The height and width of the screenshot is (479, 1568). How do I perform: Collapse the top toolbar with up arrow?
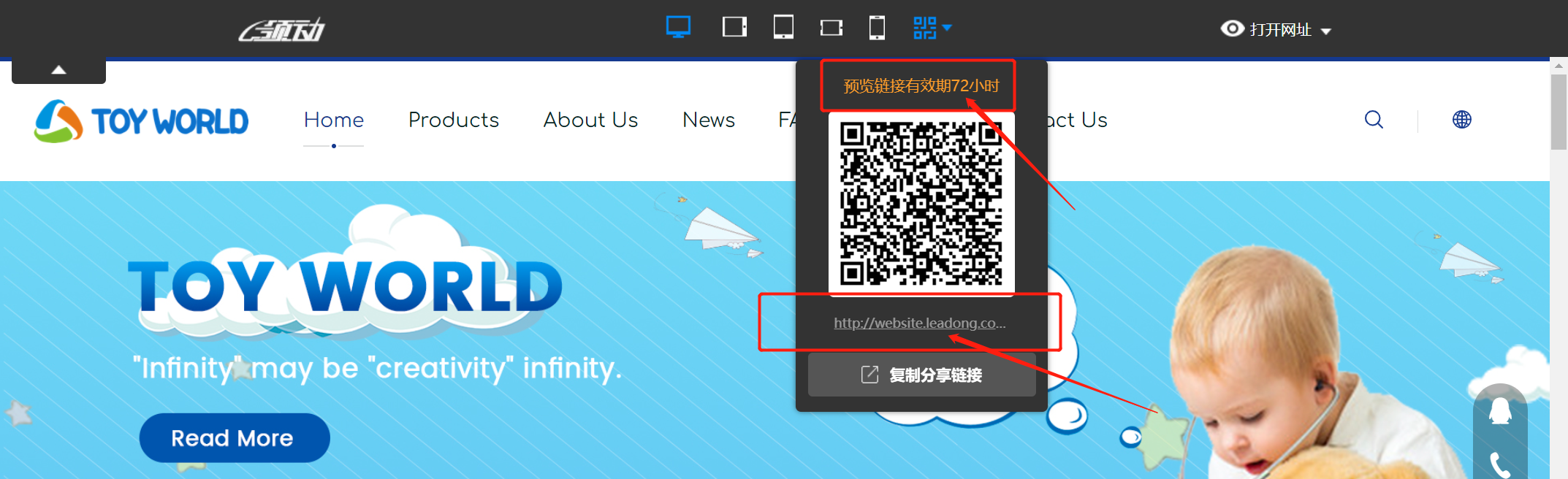(x=59, y=70)
